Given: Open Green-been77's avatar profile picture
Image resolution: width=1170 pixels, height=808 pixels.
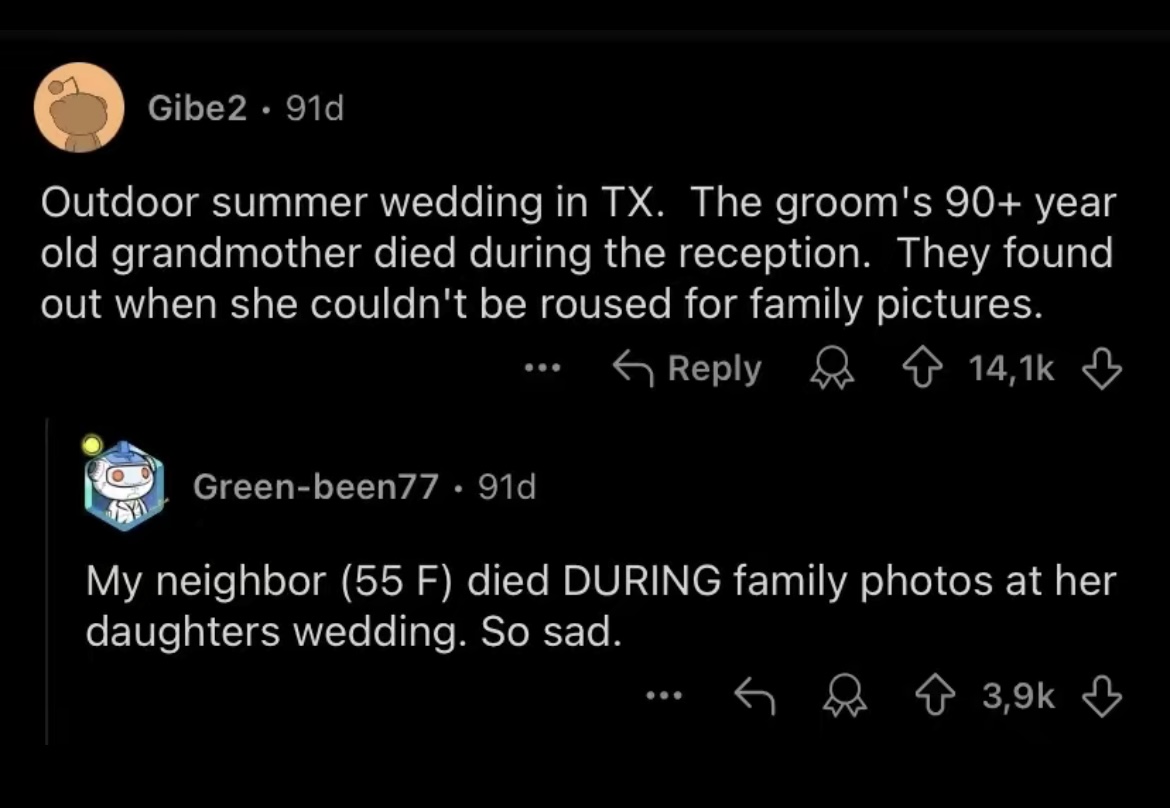Looking at the screenshot, I should click(120, 484).
